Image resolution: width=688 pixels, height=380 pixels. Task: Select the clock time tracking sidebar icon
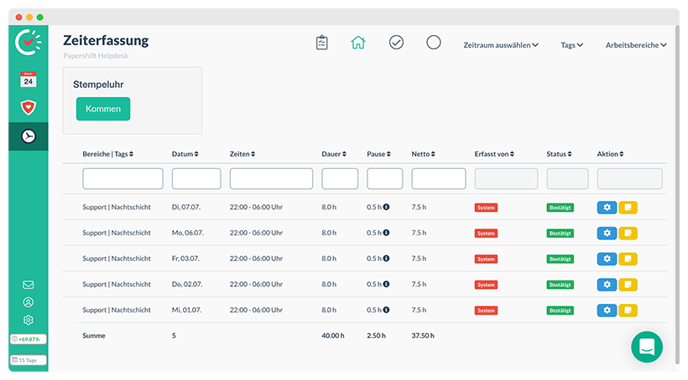point(28,136)
